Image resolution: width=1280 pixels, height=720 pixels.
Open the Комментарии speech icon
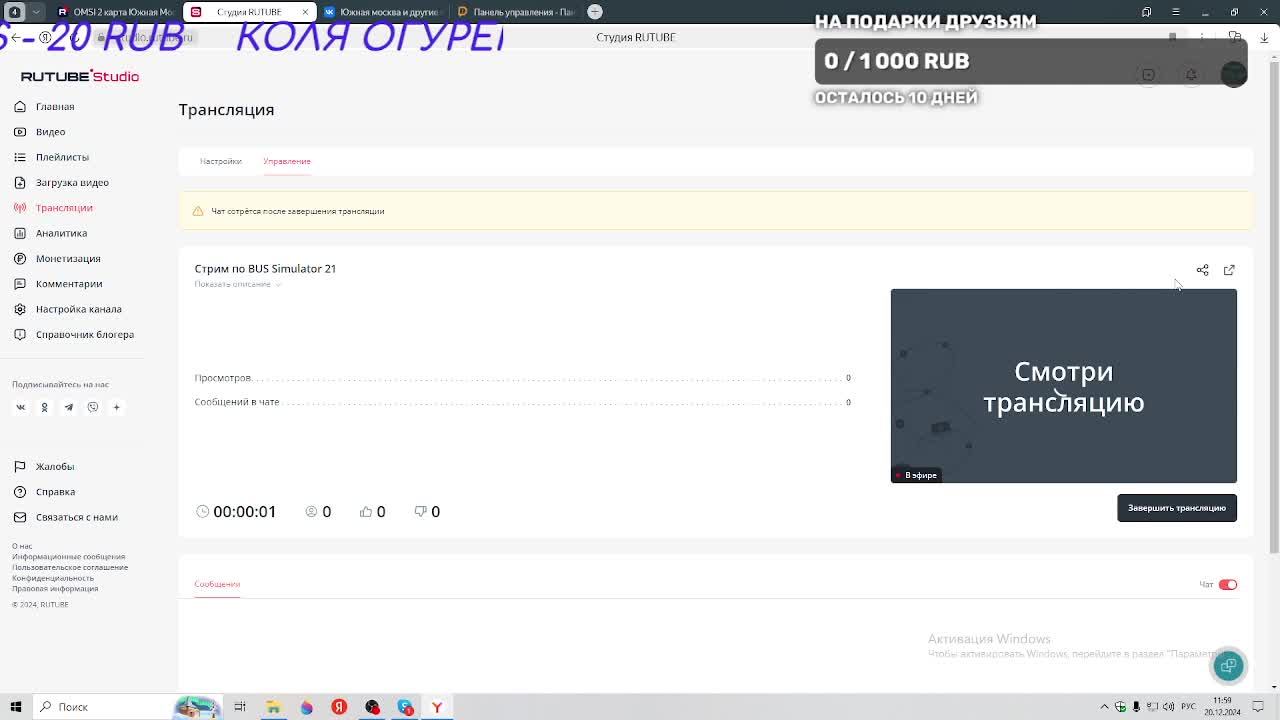tap(20, 284)
